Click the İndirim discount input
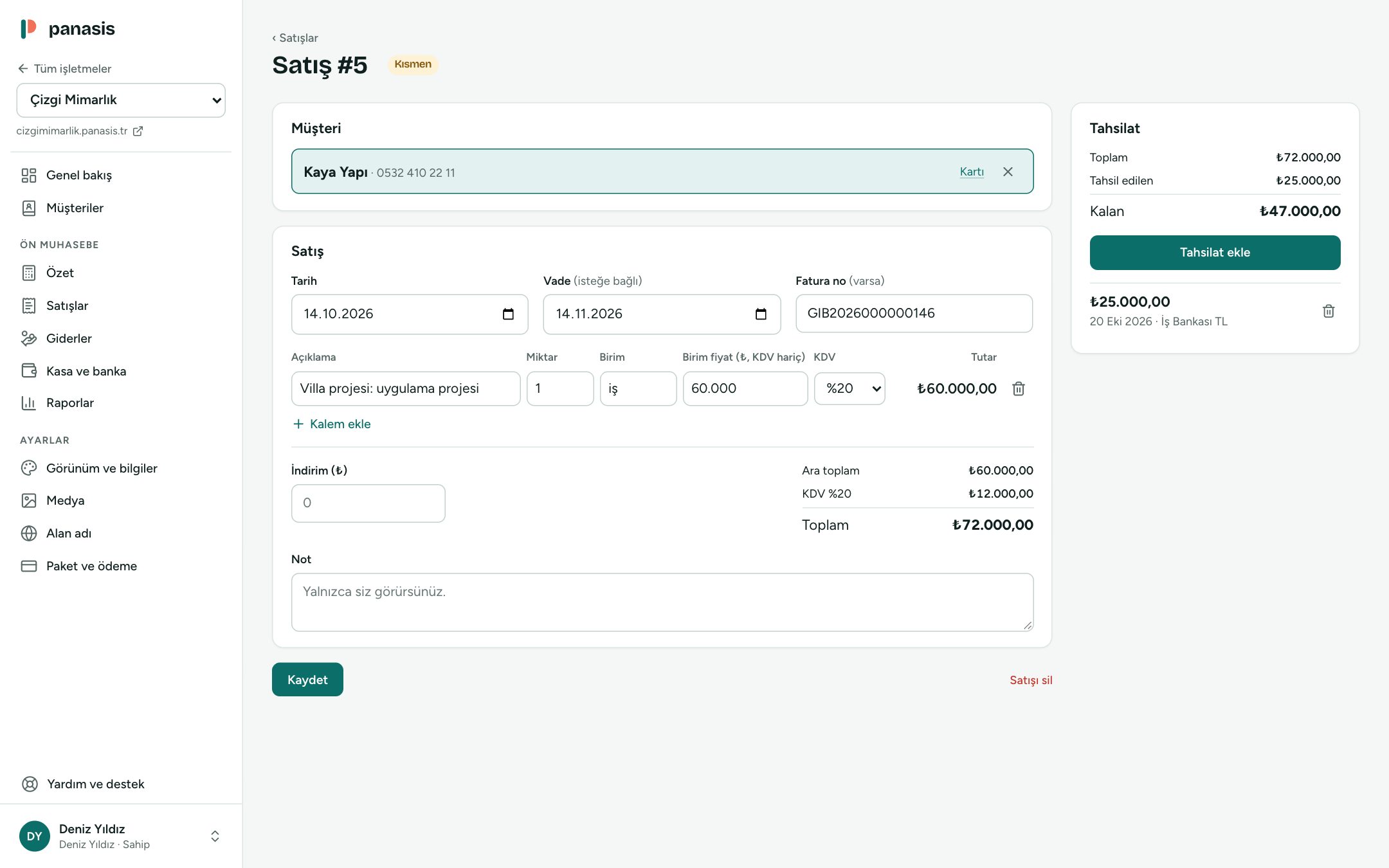The width and height of the screenshot is (1389, 868). 368,503
